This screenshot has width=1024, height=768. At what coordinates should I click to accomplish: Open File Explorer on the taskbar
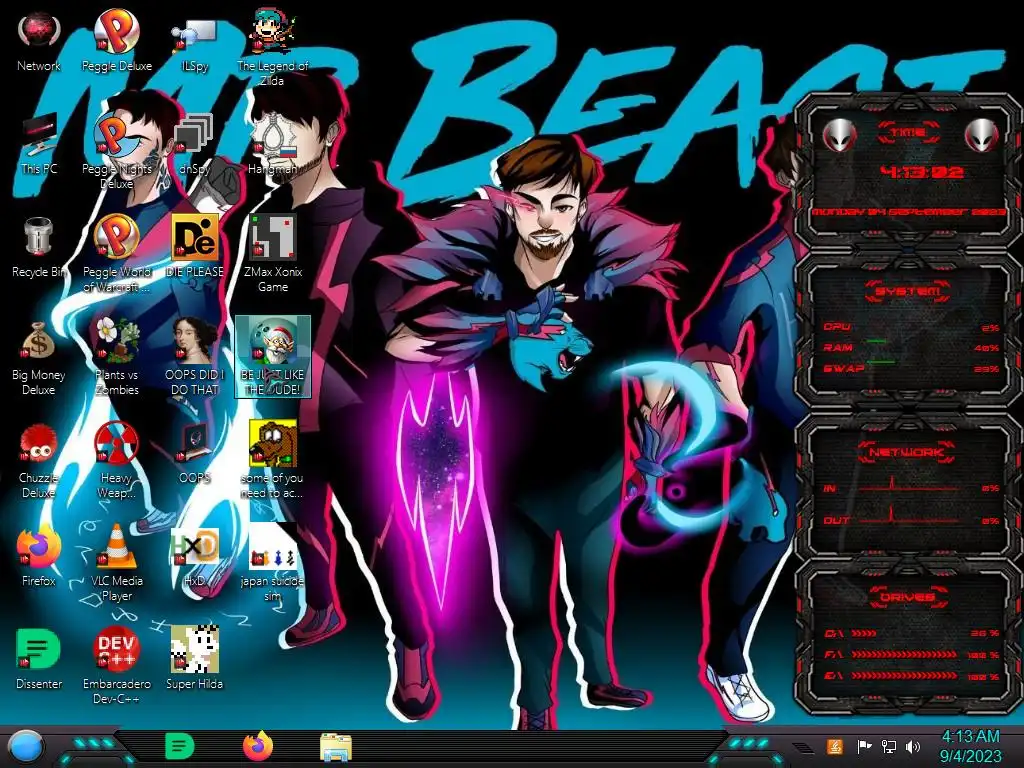[x=336, y=747]
